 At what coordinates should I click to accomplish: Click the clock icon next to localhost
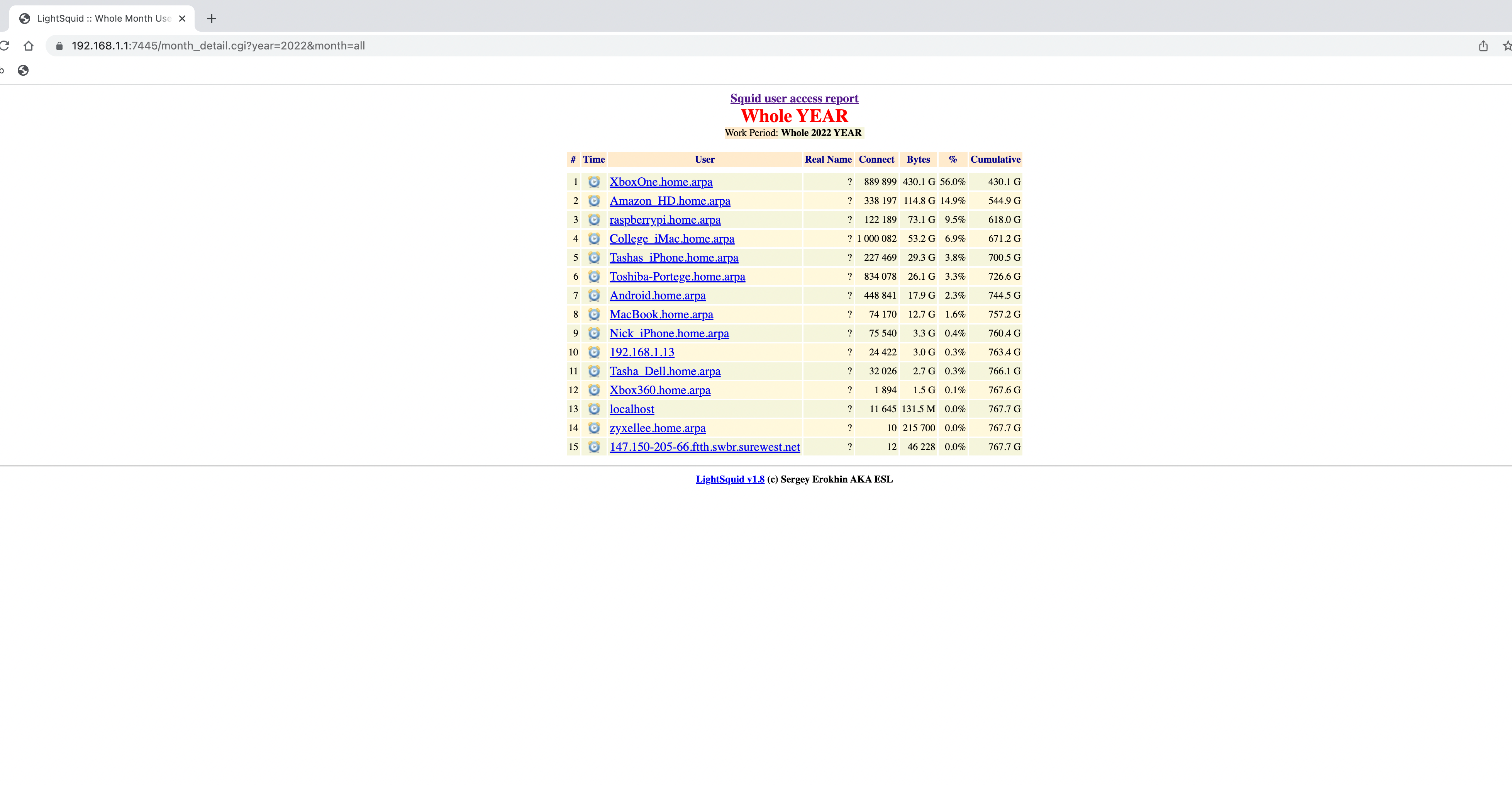(593, 409)
